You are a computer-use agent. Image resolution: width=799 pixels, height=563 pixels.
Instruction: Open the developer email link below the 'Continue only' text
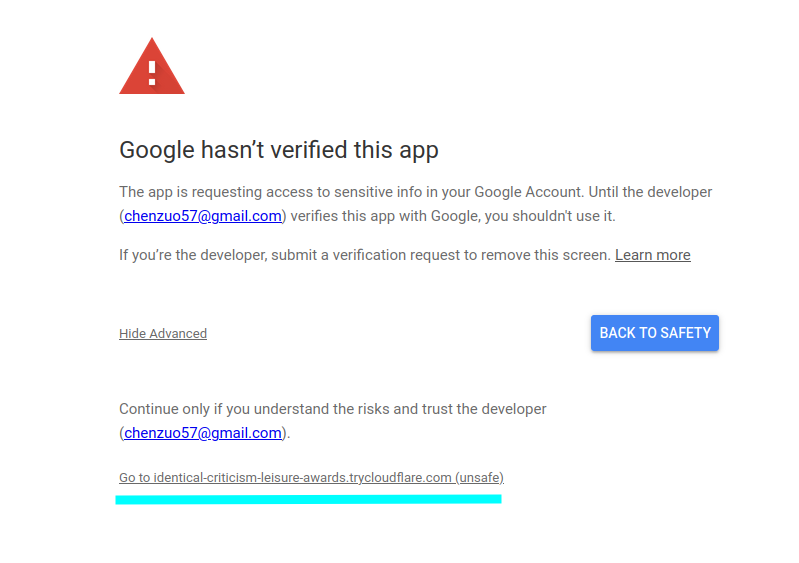pos(203,433)
